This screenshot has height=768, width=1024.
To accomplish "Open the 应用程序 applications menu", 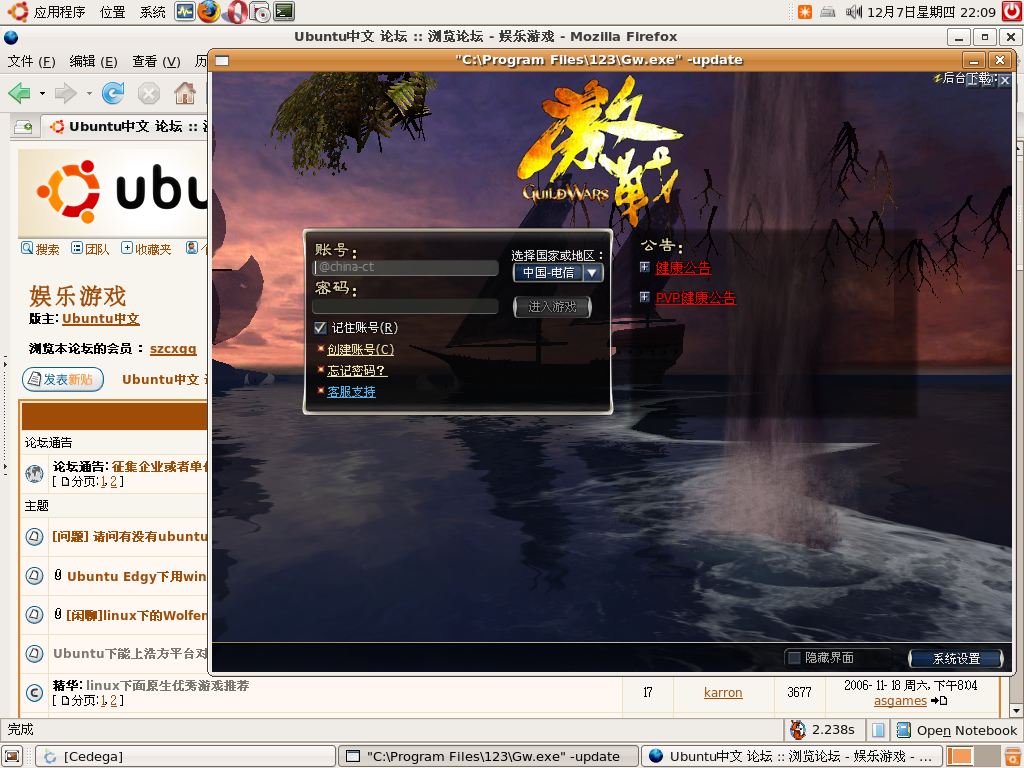I will [59, 12].
